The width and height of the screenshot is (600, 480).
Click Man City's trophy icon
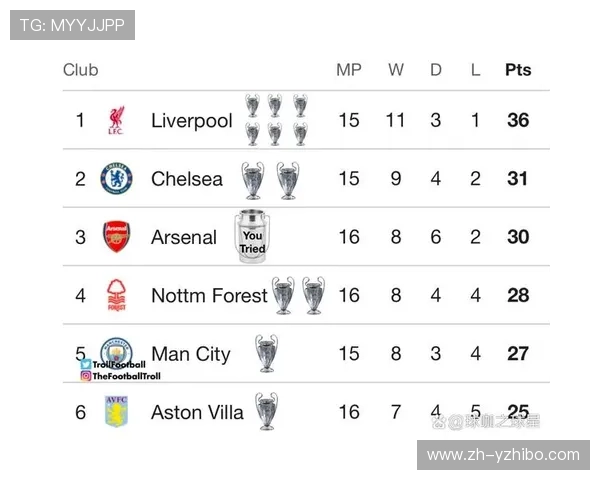click(x=266, y=352)
